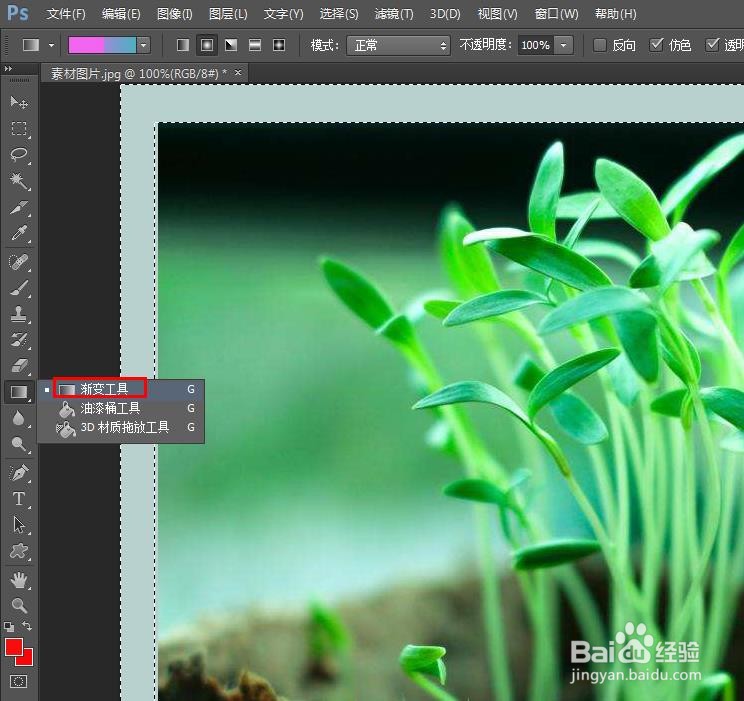Select the Crop tool

click(19, 207)
